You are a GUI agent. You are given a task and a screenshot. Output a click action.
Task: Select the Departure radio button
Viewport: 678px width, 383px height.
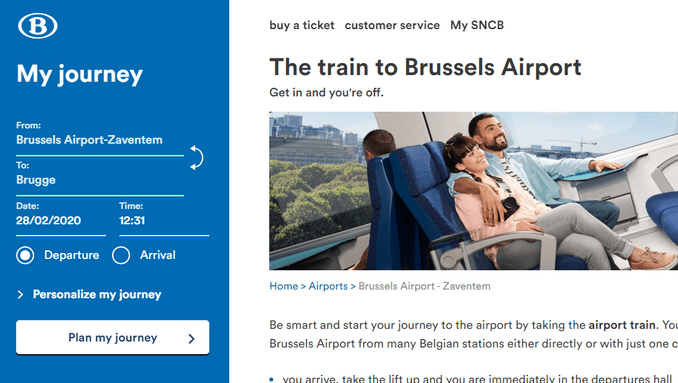25,255
